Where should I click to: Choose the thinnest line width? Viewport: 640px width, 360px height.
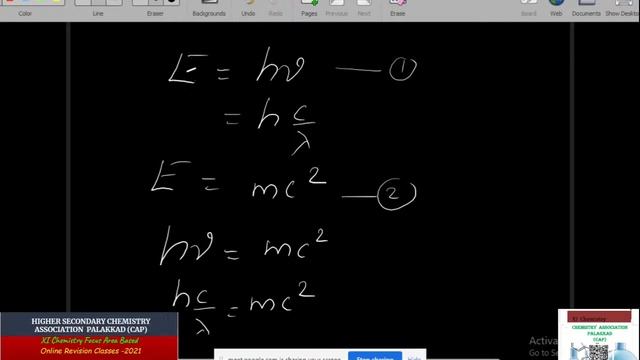click(83, 2)
